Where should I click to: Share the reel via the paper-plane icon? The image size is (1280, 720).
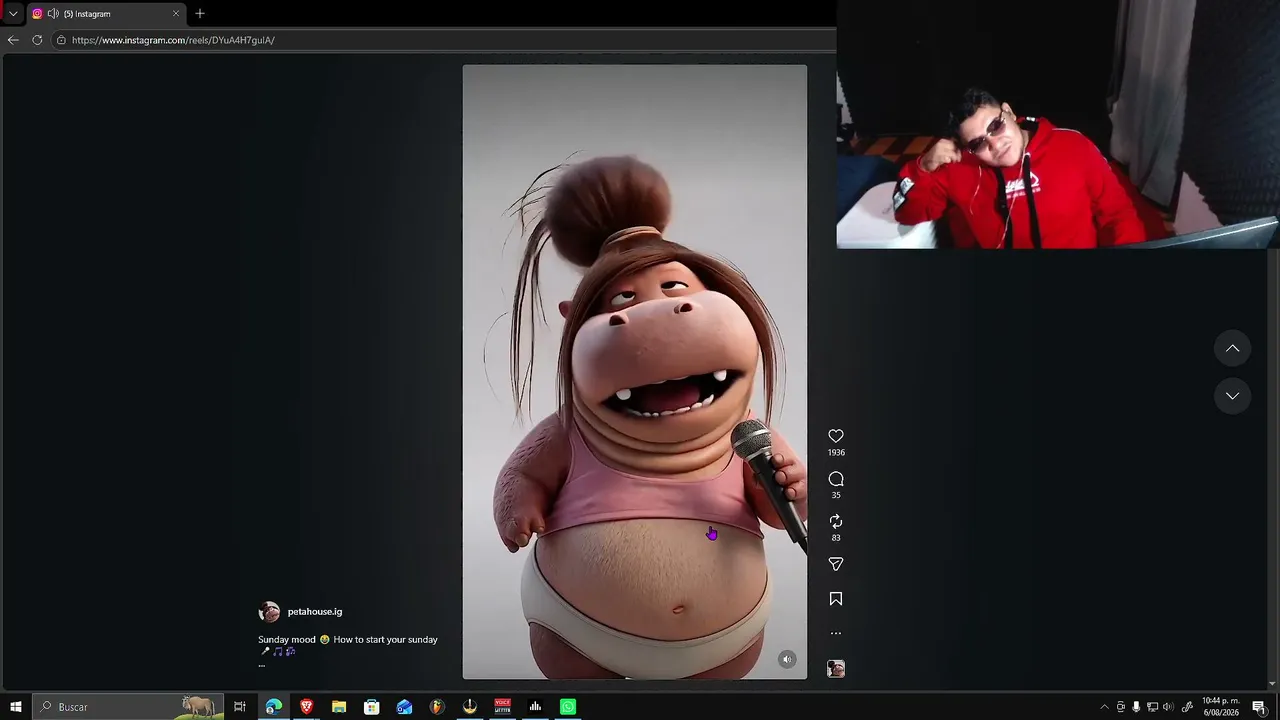[836, 564]
